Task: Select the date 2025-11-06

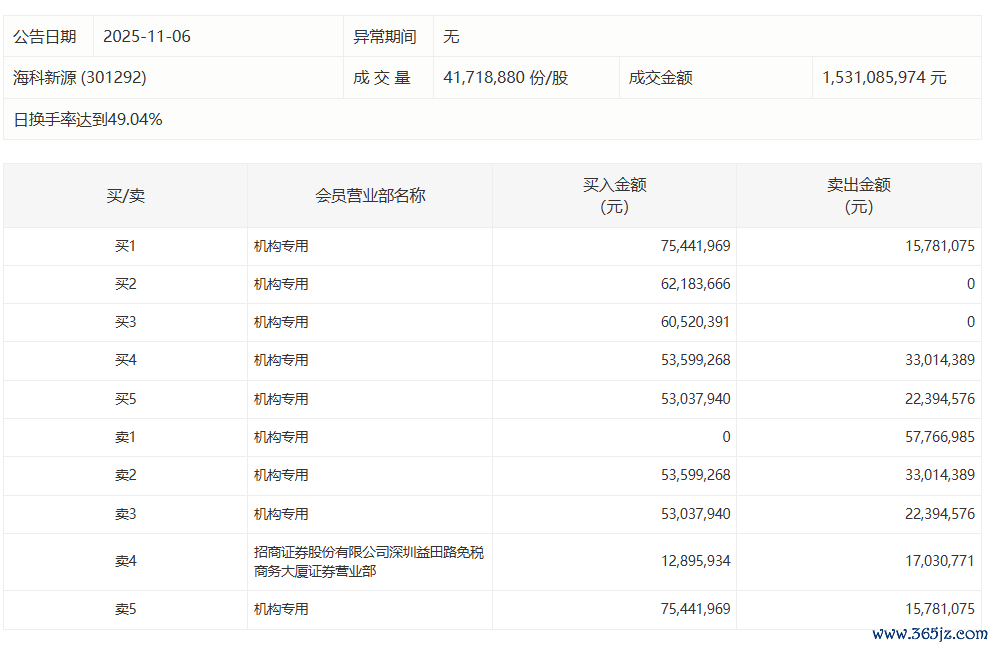Action: (x=147, y=37)
